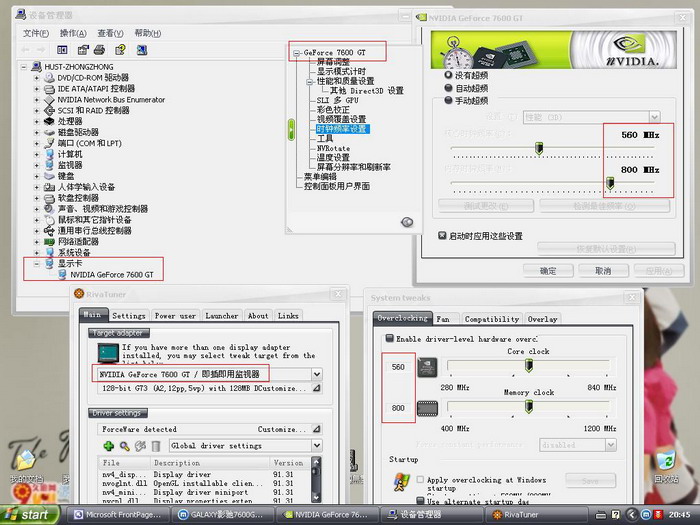The width and height of the screenshot is (700, 525).
Task: Collapse the GeForce 7600 GT tree node
Action: pyautogui.click(x=296, y=53)
